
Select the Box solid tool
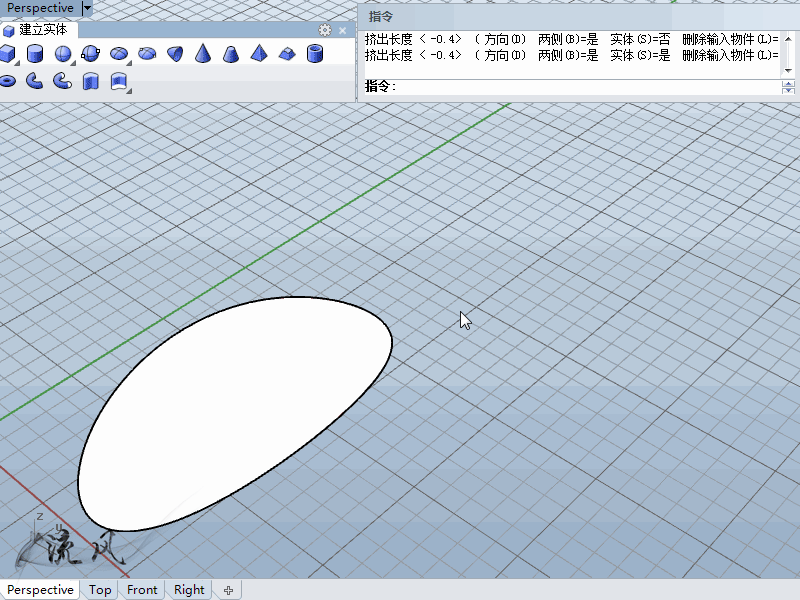click(7, 54)
